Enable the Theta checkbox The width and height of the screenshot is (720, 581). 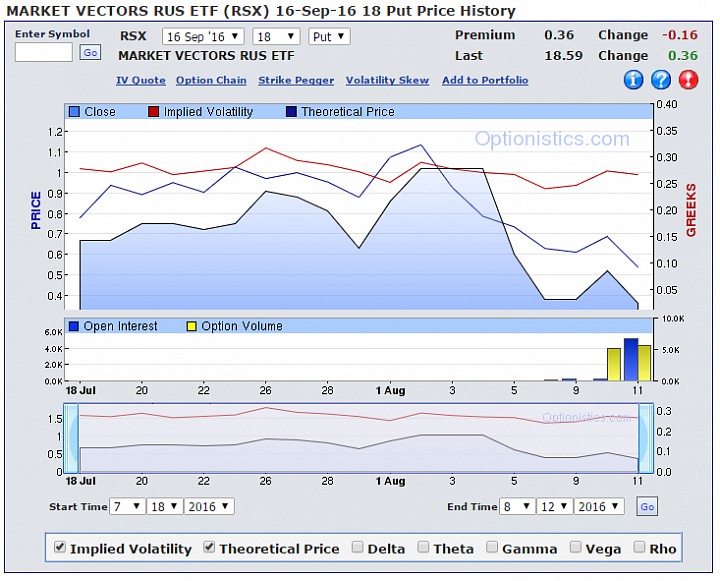click(x=423, y=547)
